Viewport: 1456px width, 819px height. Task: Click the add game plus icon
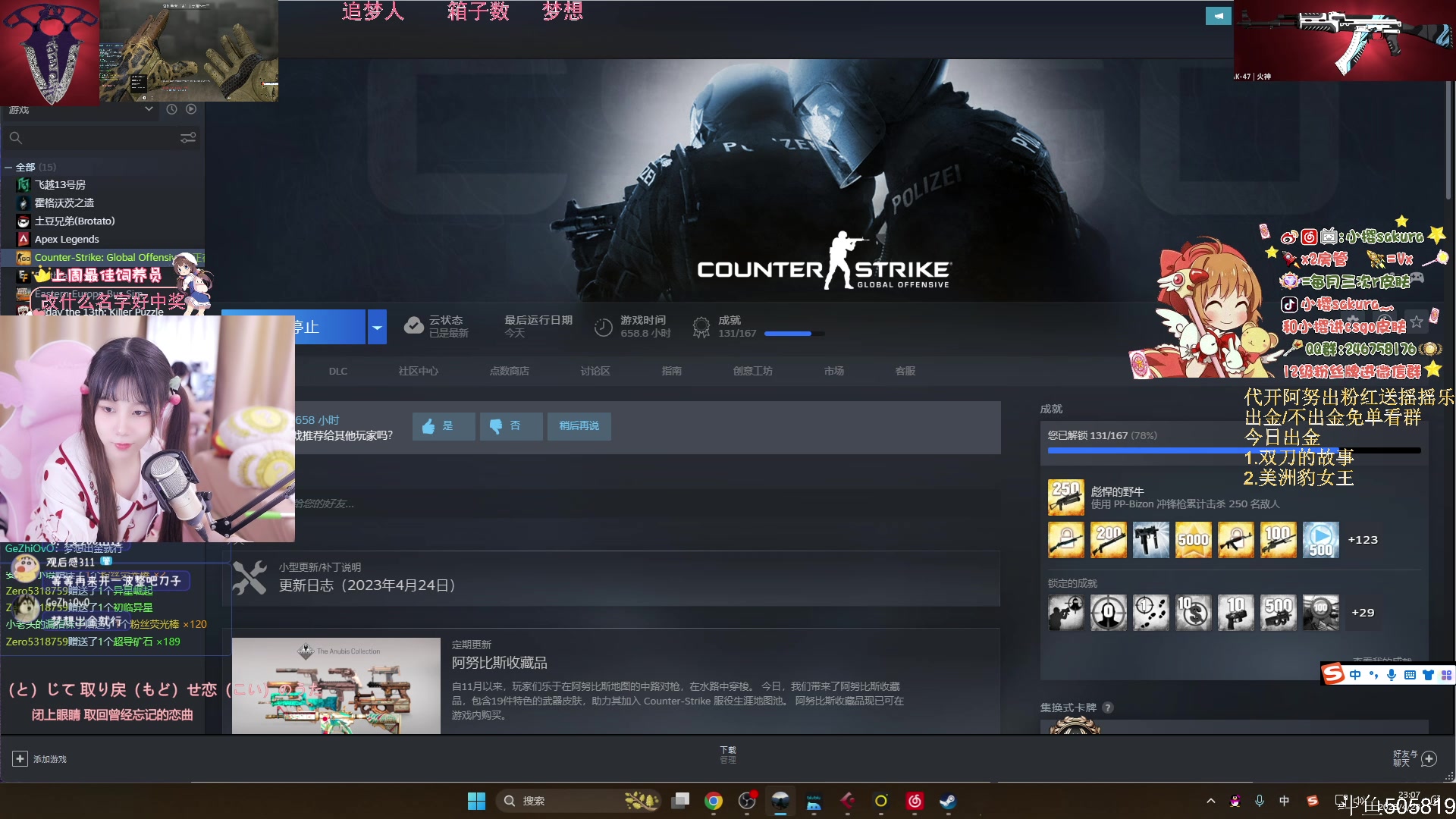[x=20, y=758]
